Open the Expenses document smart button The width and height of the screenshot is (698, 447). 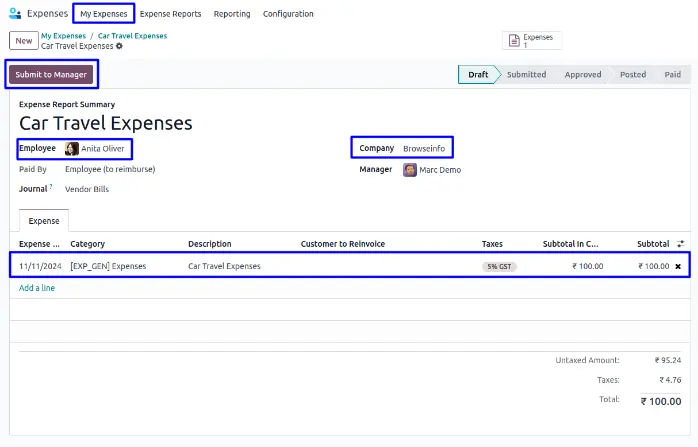pyautogui.click(x=532, y=40)
